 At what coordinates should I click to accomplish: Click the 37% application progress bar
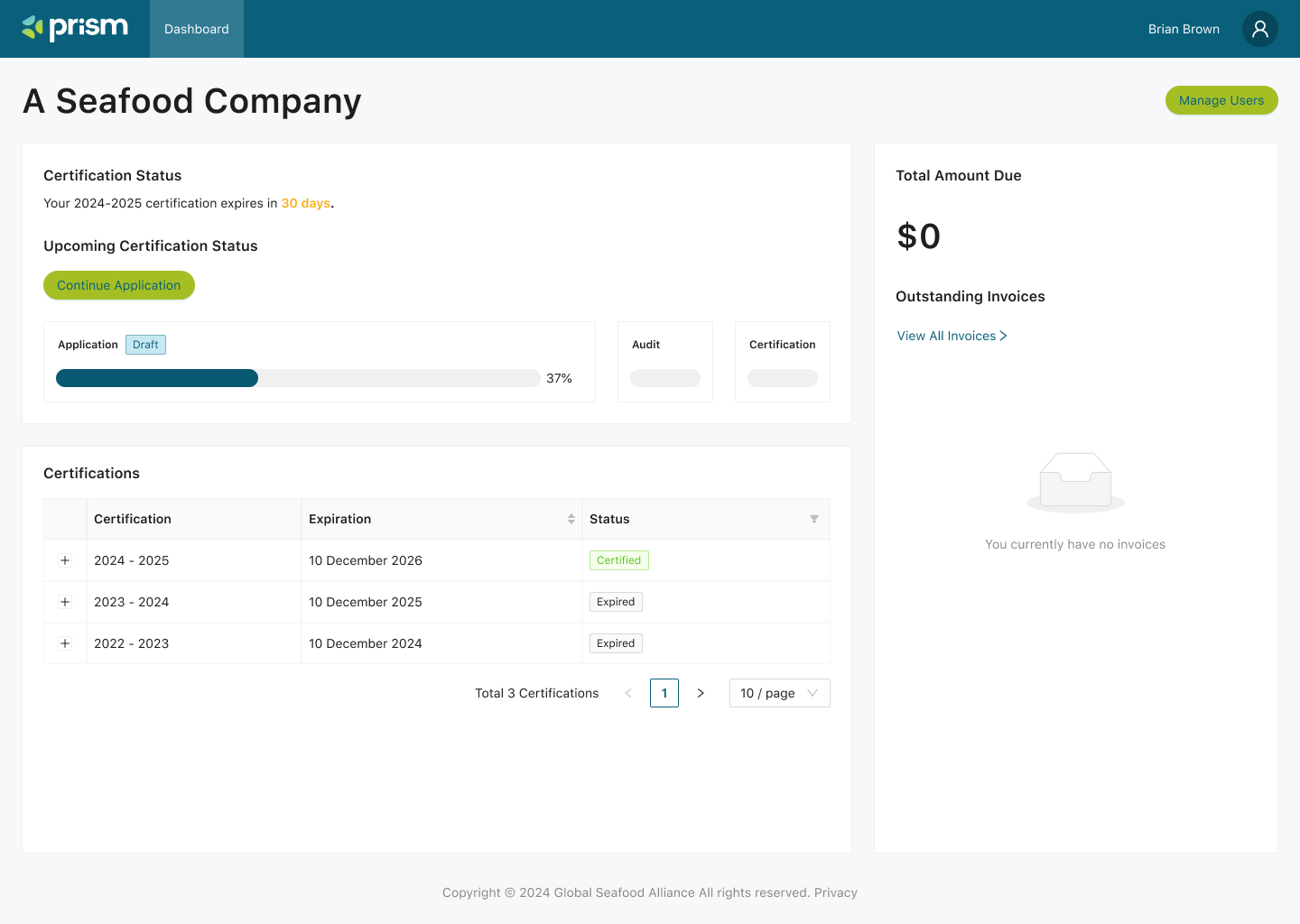coord(298,377)
